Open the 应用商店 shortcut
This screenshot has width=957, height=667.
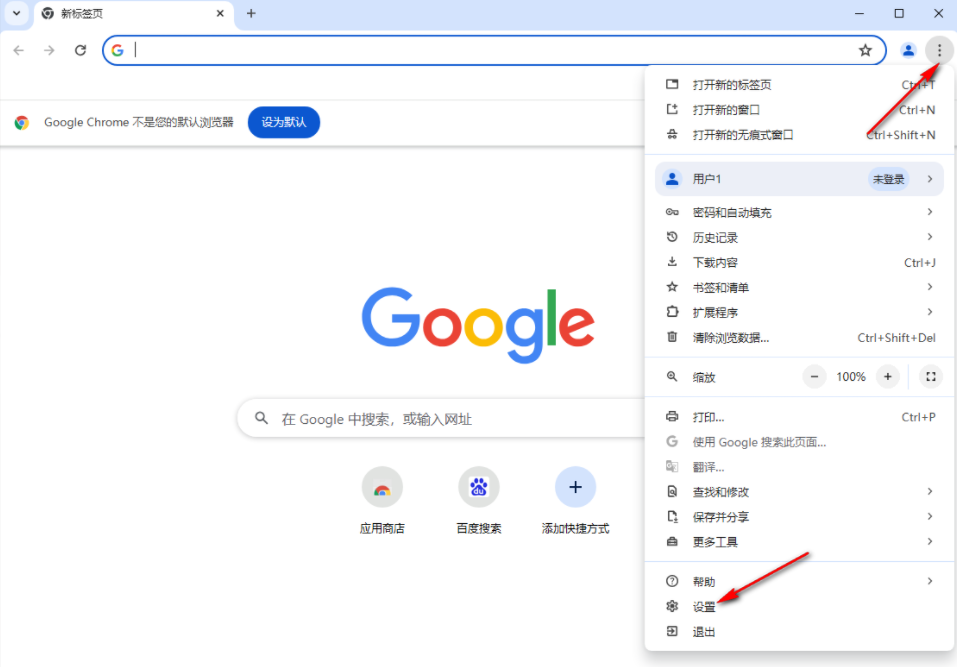point(382,500)
